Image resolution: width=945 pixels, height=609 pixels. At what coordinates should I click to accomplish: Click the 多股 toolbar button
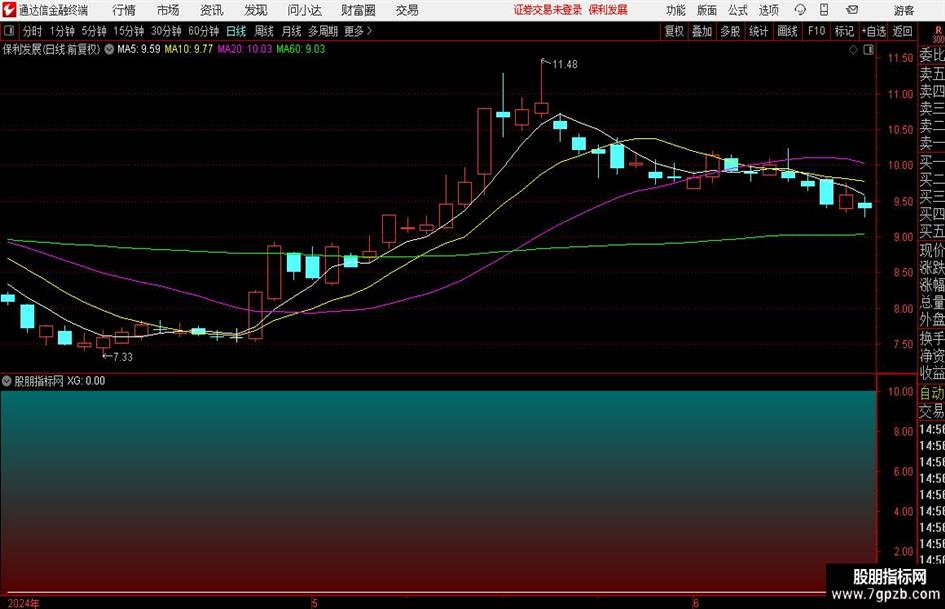(730, 31)
